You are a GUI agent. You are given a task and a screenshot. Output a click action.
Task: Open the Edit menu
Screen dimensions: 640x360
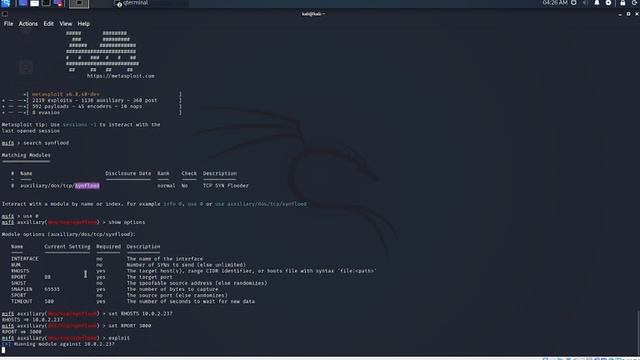pos(49,24)
